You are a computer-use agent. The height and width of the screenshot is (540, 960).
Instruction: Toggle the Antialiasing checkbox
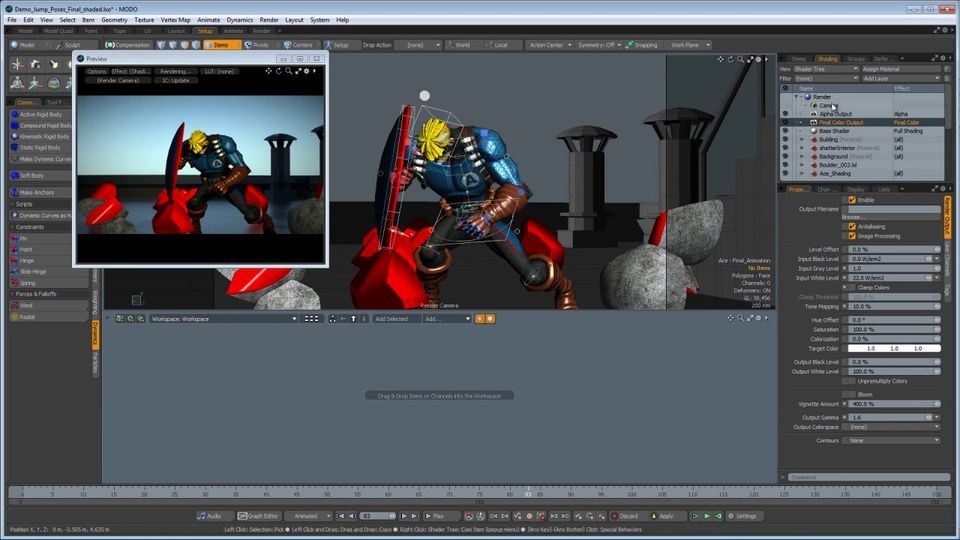click(852, 226)
